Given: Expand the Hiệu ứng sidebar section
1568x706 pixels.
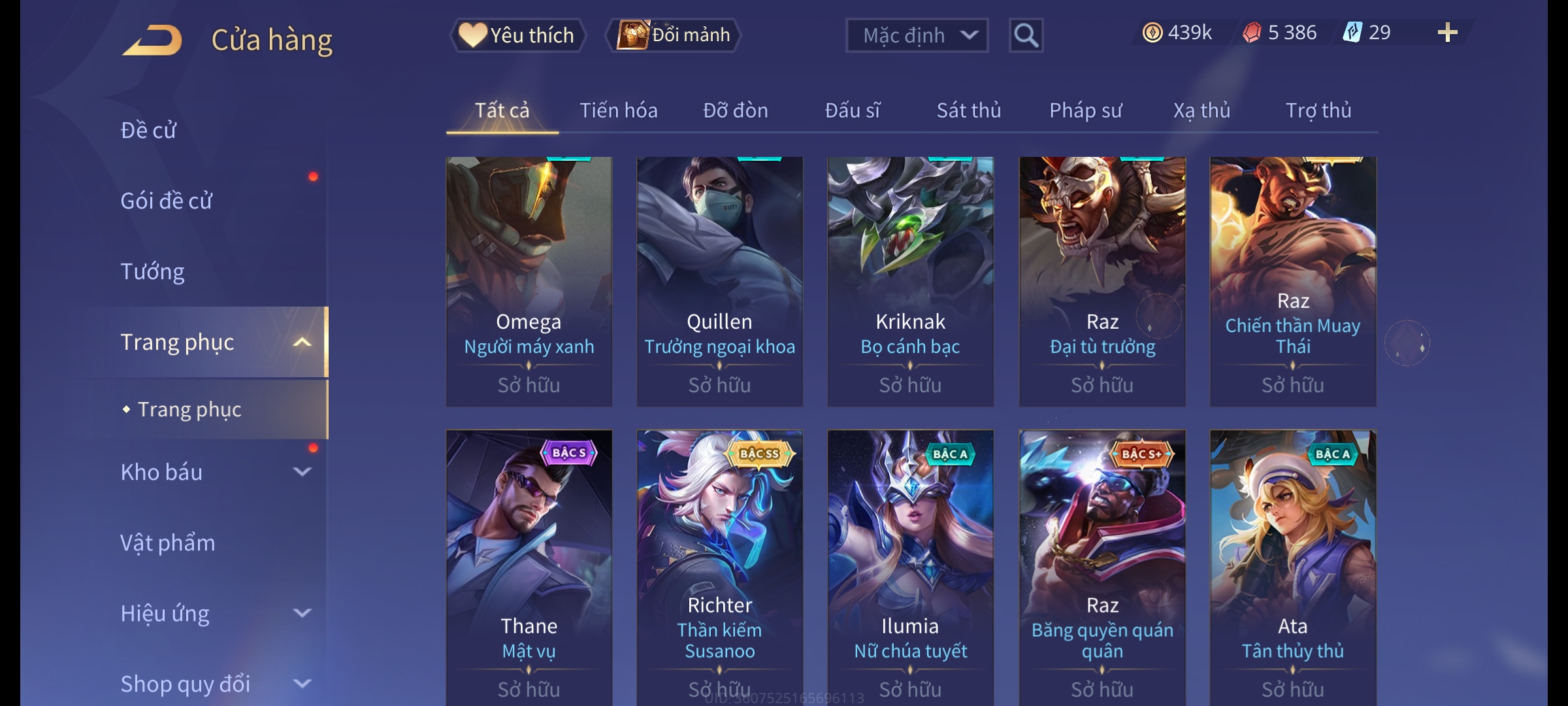Looking at the screenshot, I should click(302, 613).
